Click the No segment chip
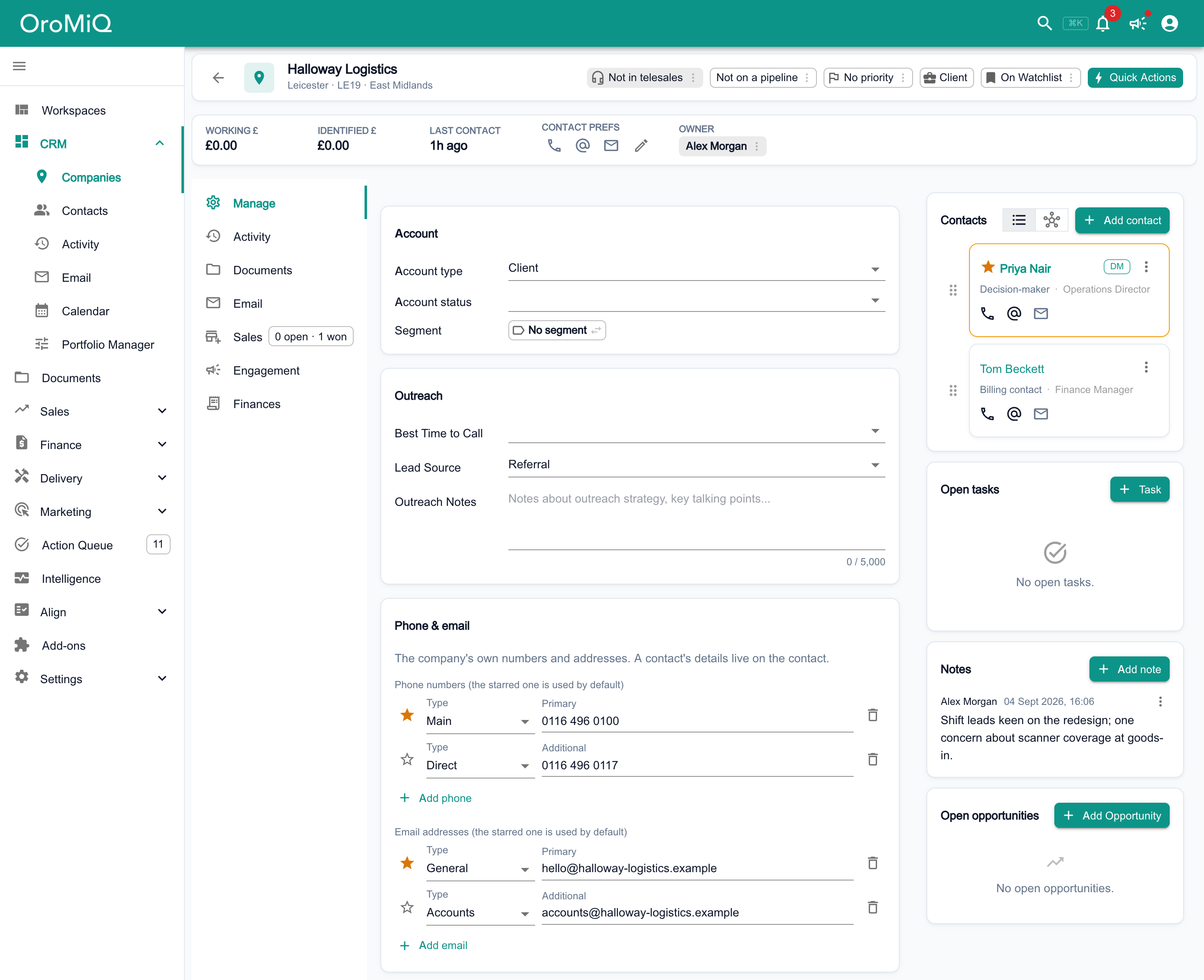The image size is (1204, 980). 557,330
